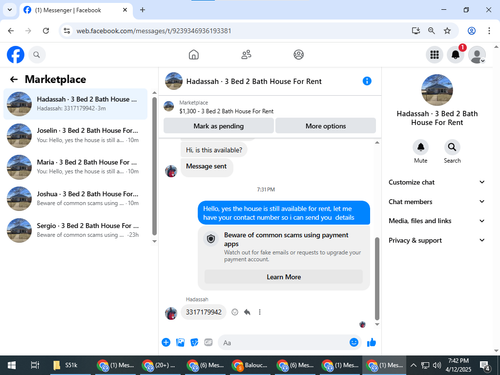Viewport: 500px width, 375px height.
Task: Open the browser zoom magnifier icon
Action: point(431,31)
